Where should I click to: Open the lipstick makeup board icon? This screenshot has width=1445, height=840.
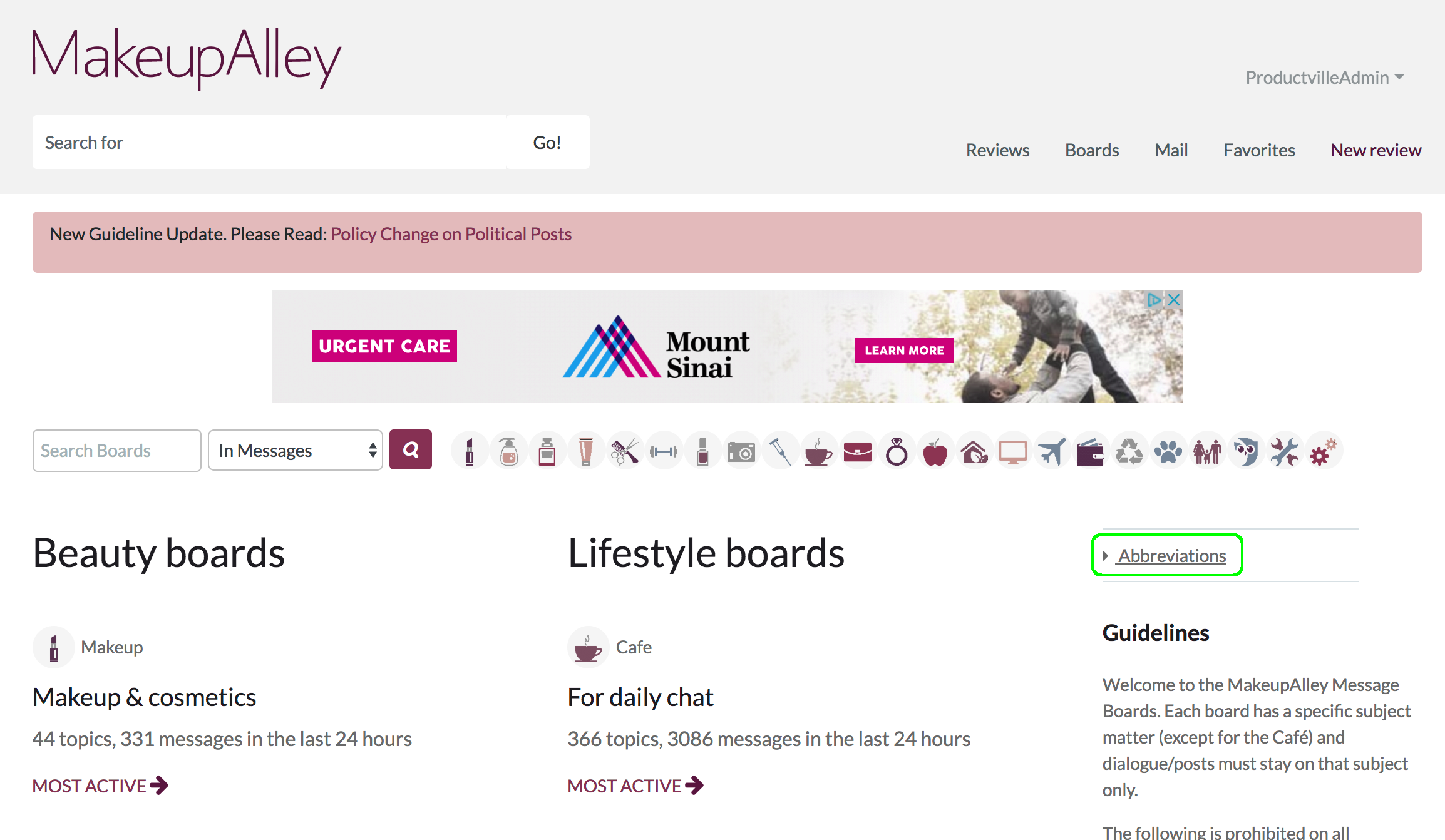click(x=470, y=451)
